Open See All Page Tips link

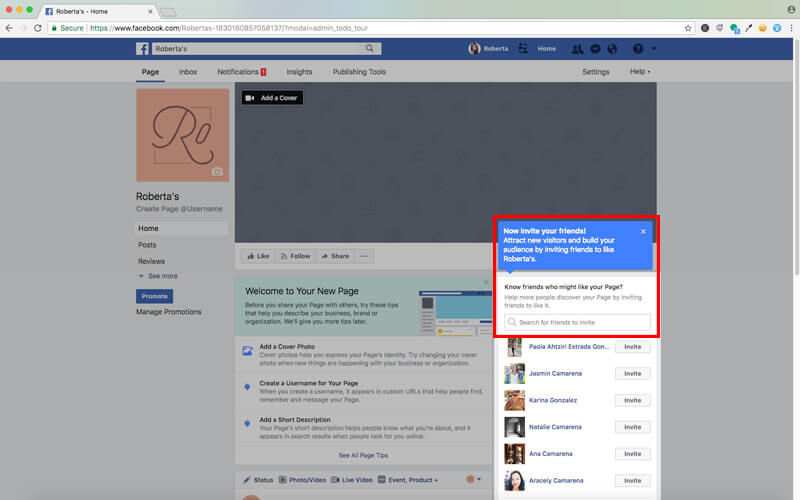pyautogui.click(x=363, y=455)
